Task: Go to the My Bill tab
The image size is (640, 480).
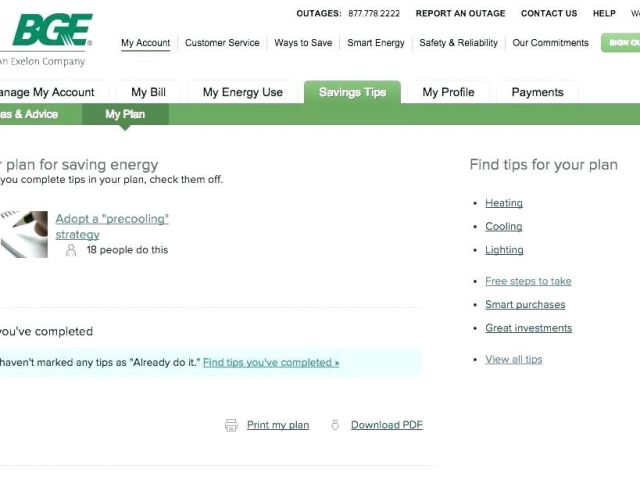Action: point(148,92)
